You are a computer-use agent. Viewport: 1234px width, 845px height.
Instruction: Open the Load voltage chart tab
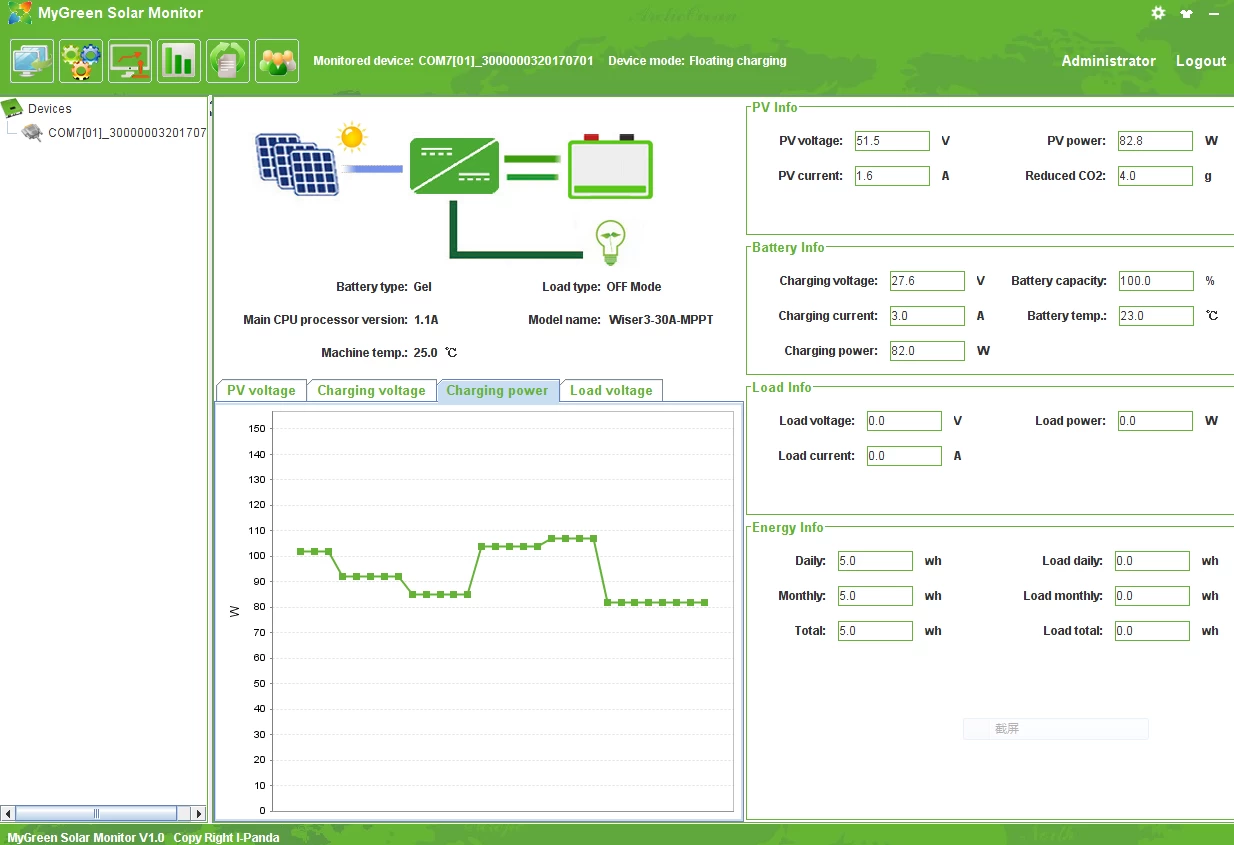611,390
